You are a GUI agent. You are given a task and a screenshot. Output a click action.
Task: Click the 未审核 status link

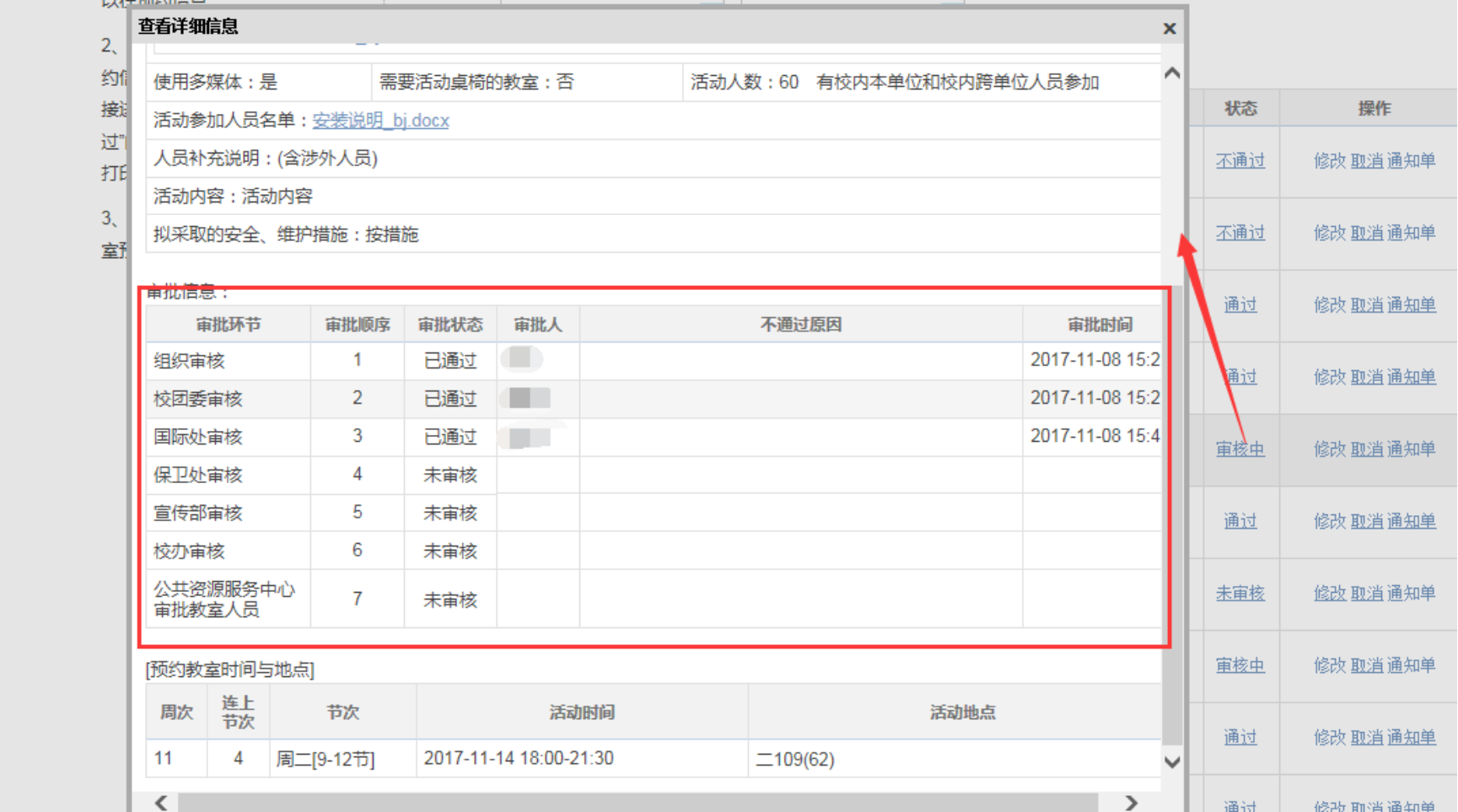1240,594
